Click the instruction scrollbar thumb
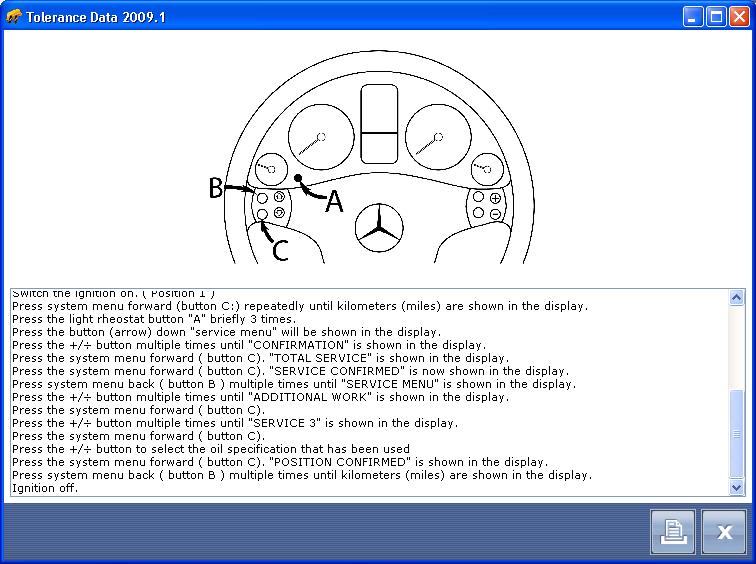Image resolution: width=756 pixels, height=564 pixels. pos(736,434)
